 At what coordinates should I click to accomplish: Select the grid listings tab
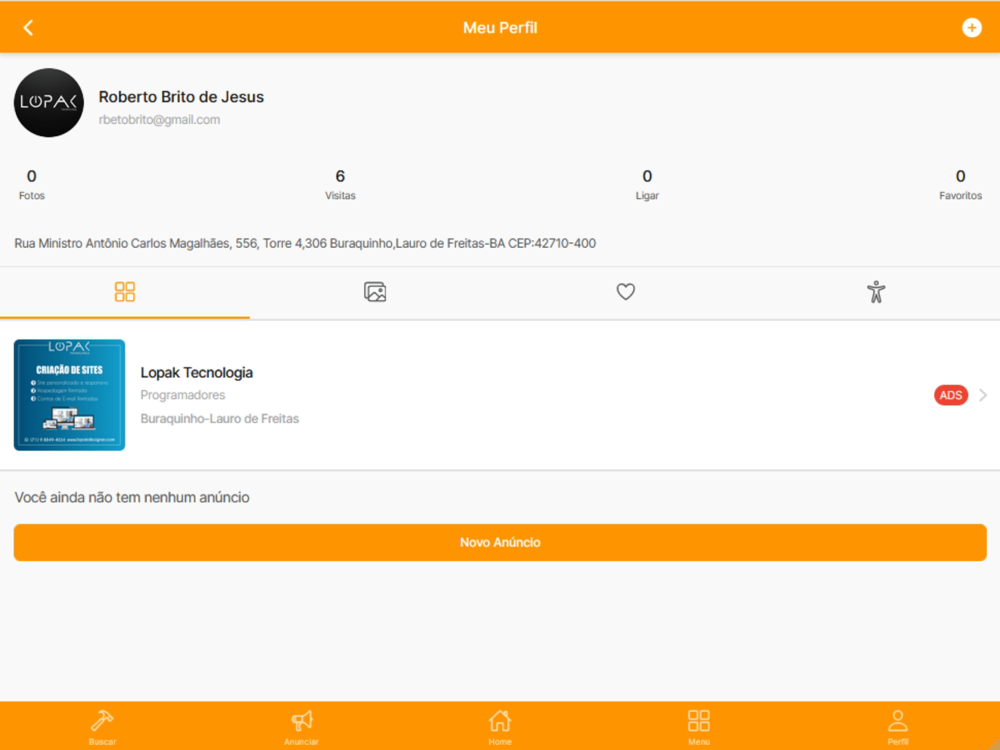click(125, 291)
